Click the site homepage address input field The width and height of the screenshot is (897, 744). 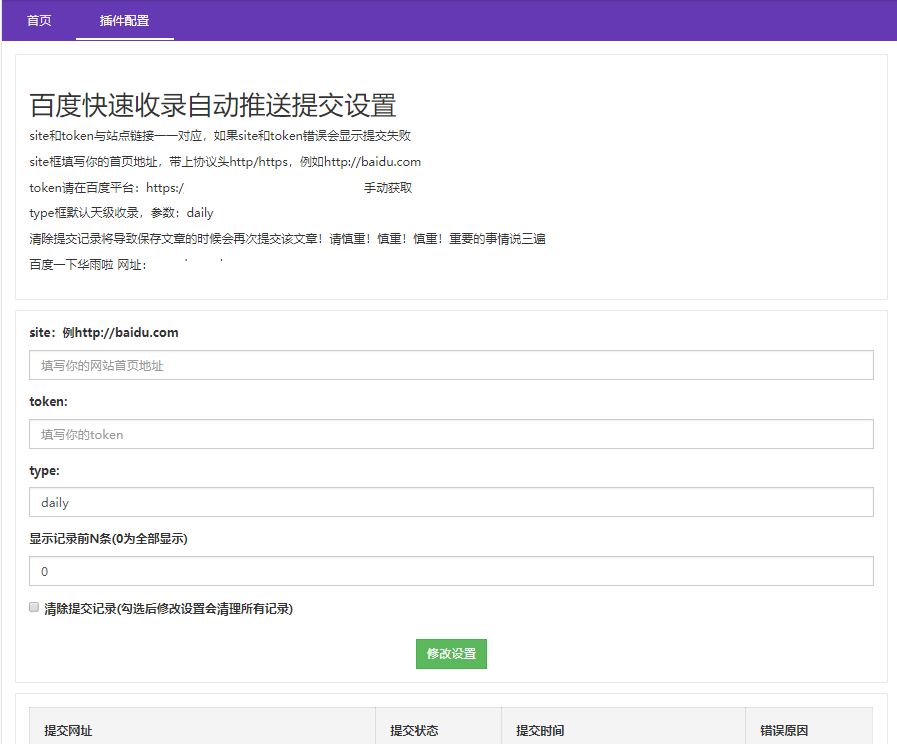pyautogui.click(x=448, y=364)
